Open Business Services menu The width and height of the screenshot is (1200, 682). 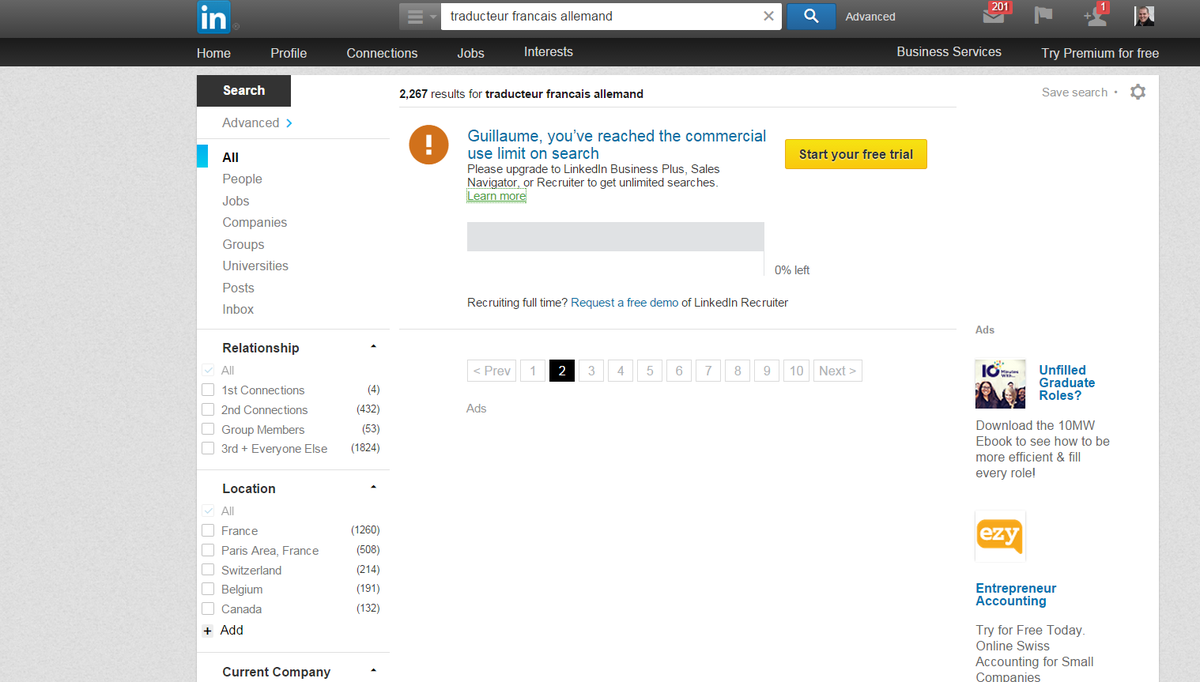[x=949, y=52]
